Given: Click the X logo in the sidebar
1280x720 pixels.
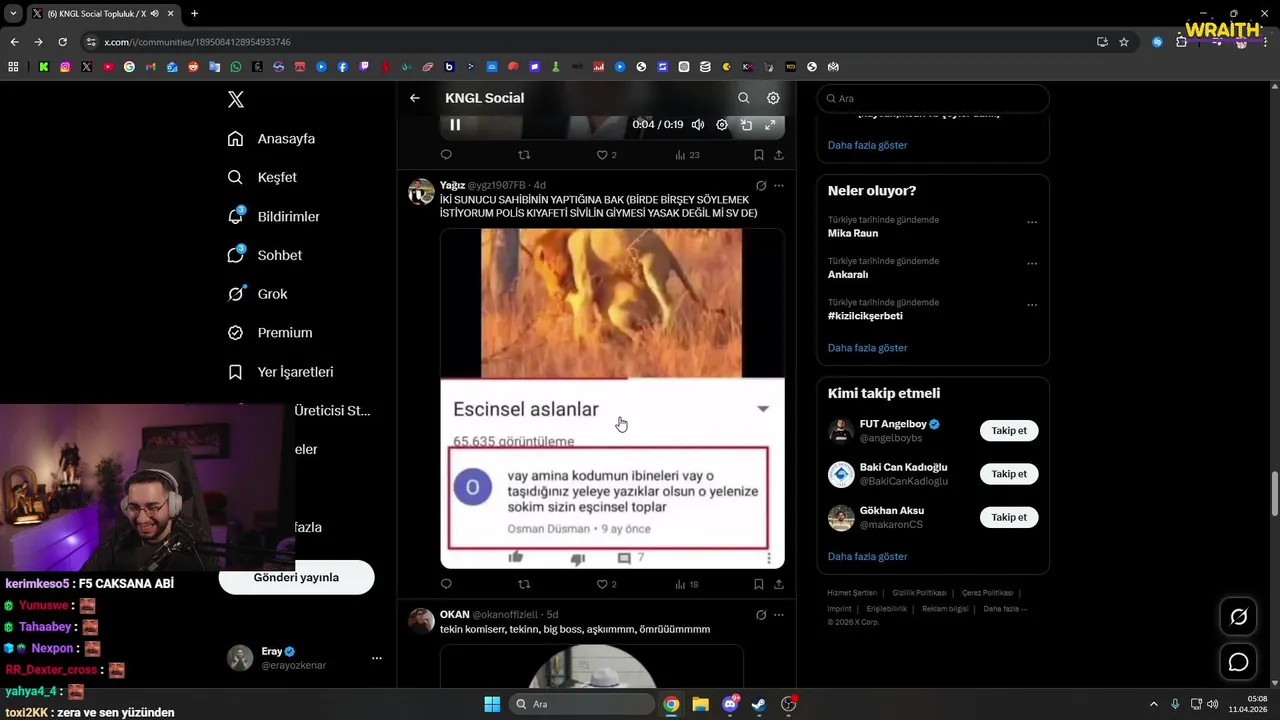Looking at the screenshot, I should pos(236,99).
